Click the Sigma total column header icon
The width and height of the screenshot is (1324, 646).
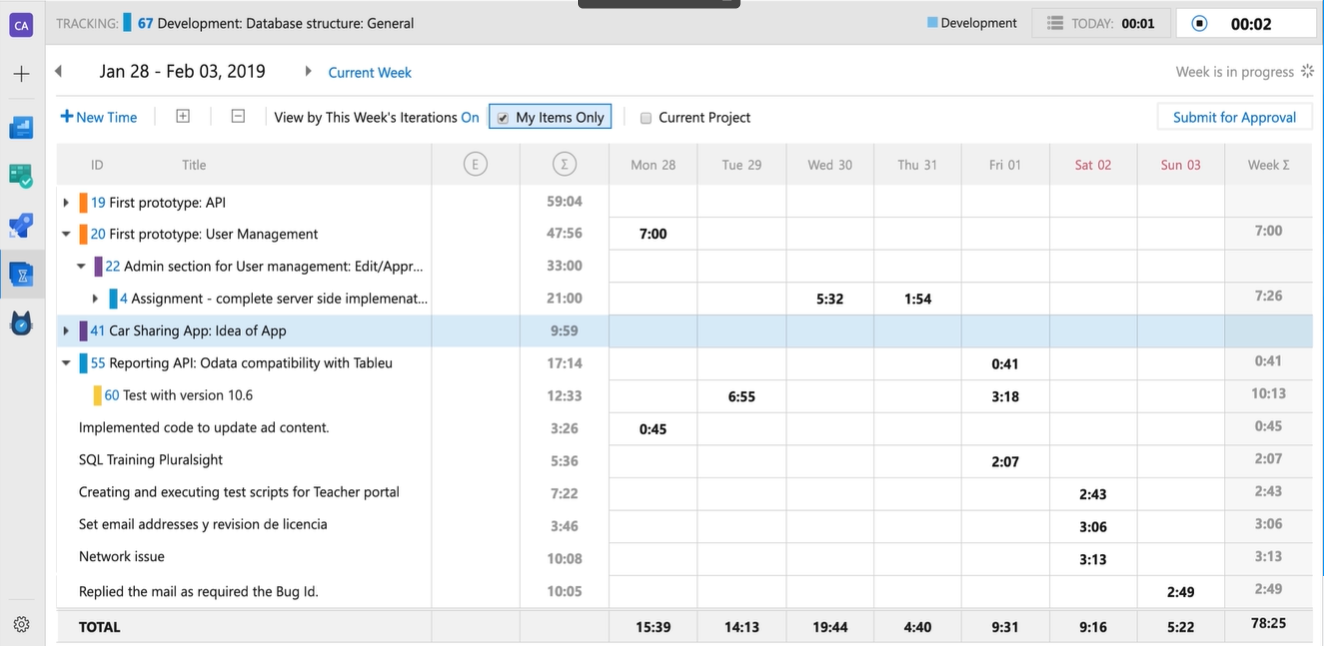tap(564, 165)
